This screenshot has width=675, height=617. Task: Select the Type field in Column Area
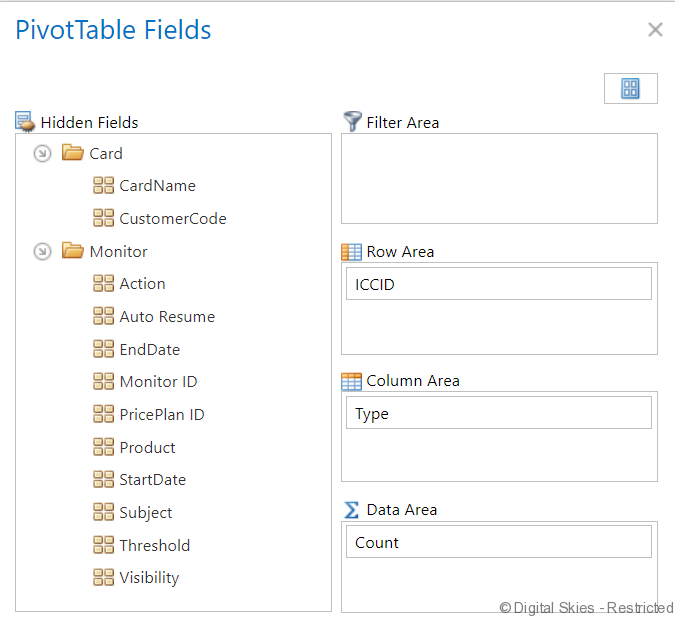pyautogui.click(x=498, y=413)
